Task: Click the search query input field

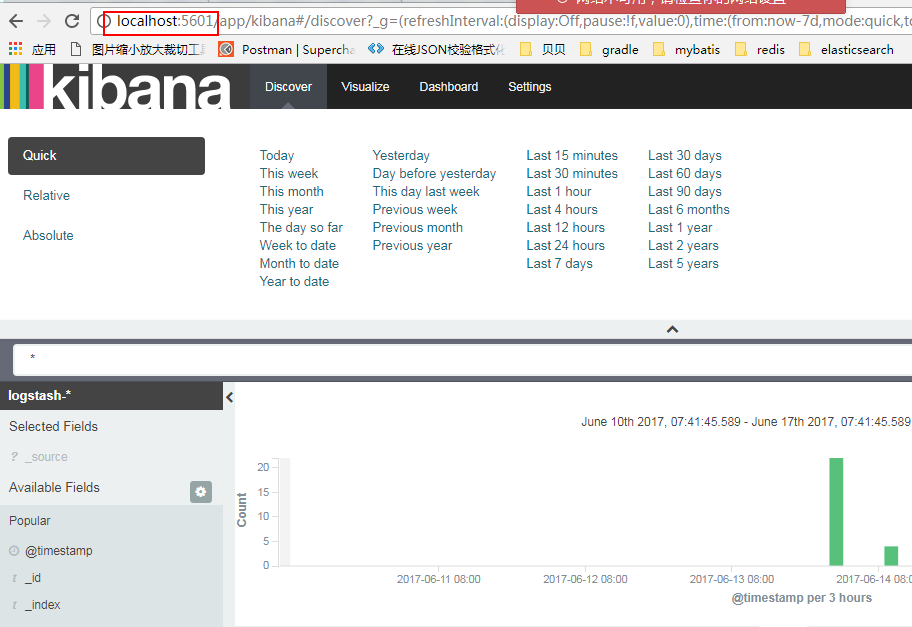Action: [x=462, y=360]
